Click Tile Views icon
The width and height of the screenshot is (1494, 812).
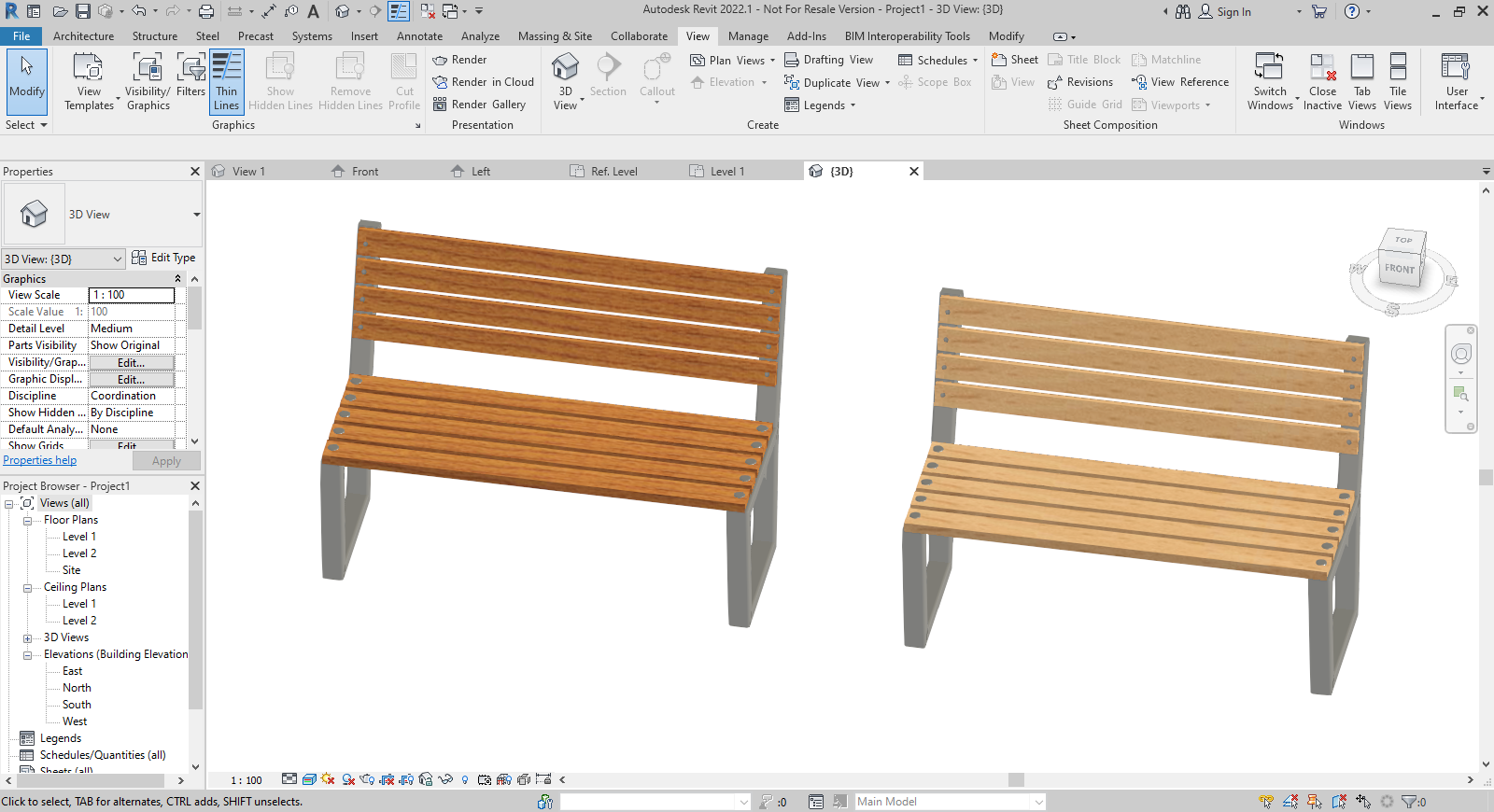1398,67
